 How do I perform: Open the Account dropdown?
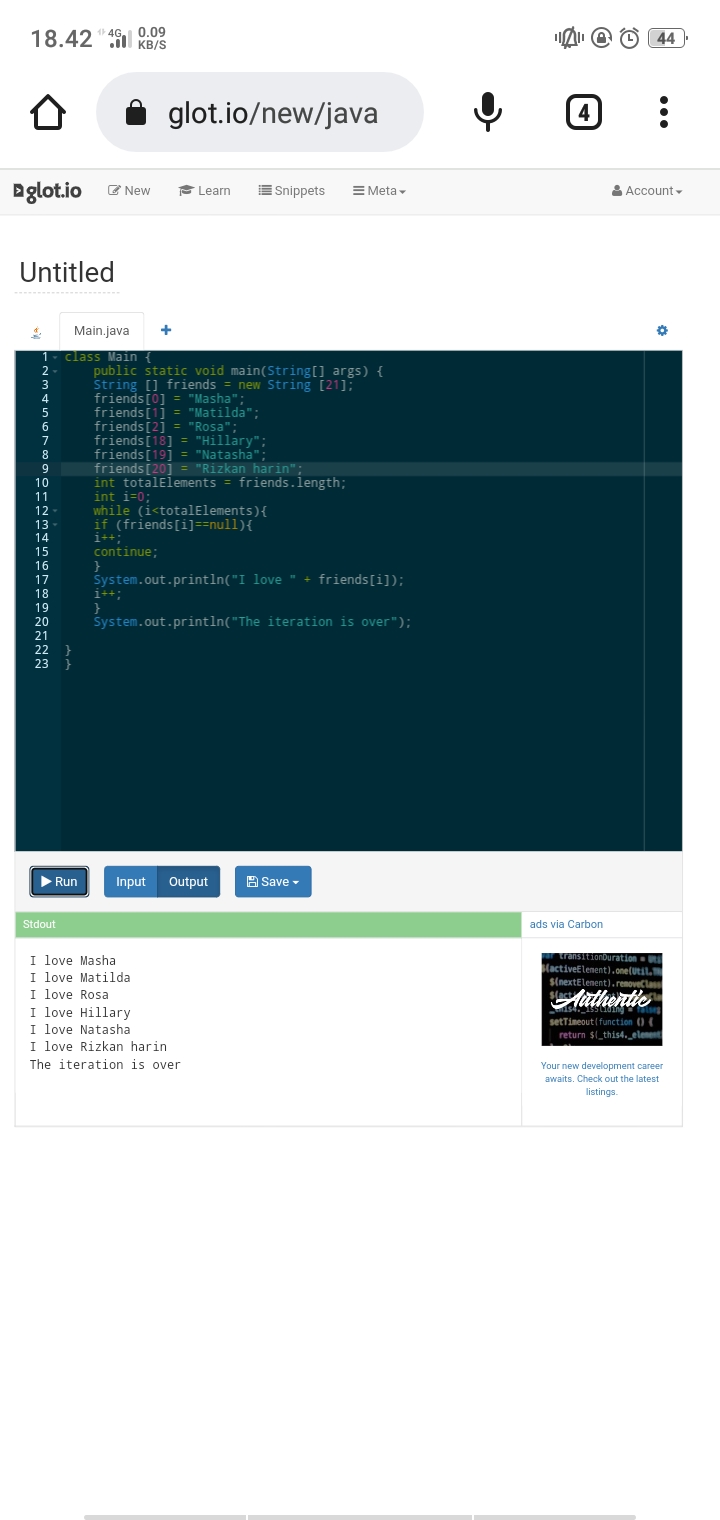coord(647,191)
